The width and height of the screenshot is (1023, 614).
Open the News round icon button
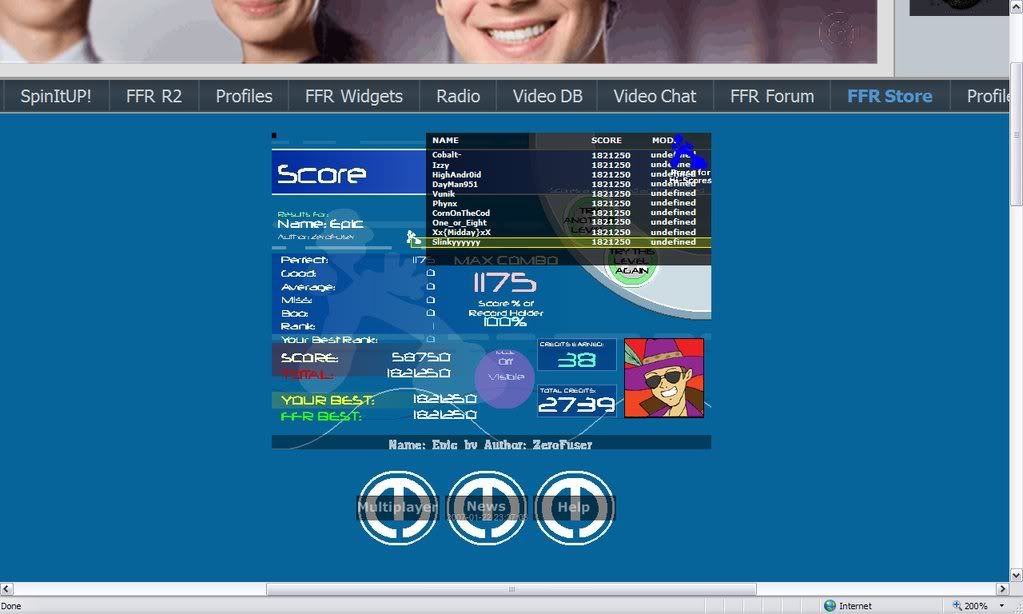click(x=486, y=507)
